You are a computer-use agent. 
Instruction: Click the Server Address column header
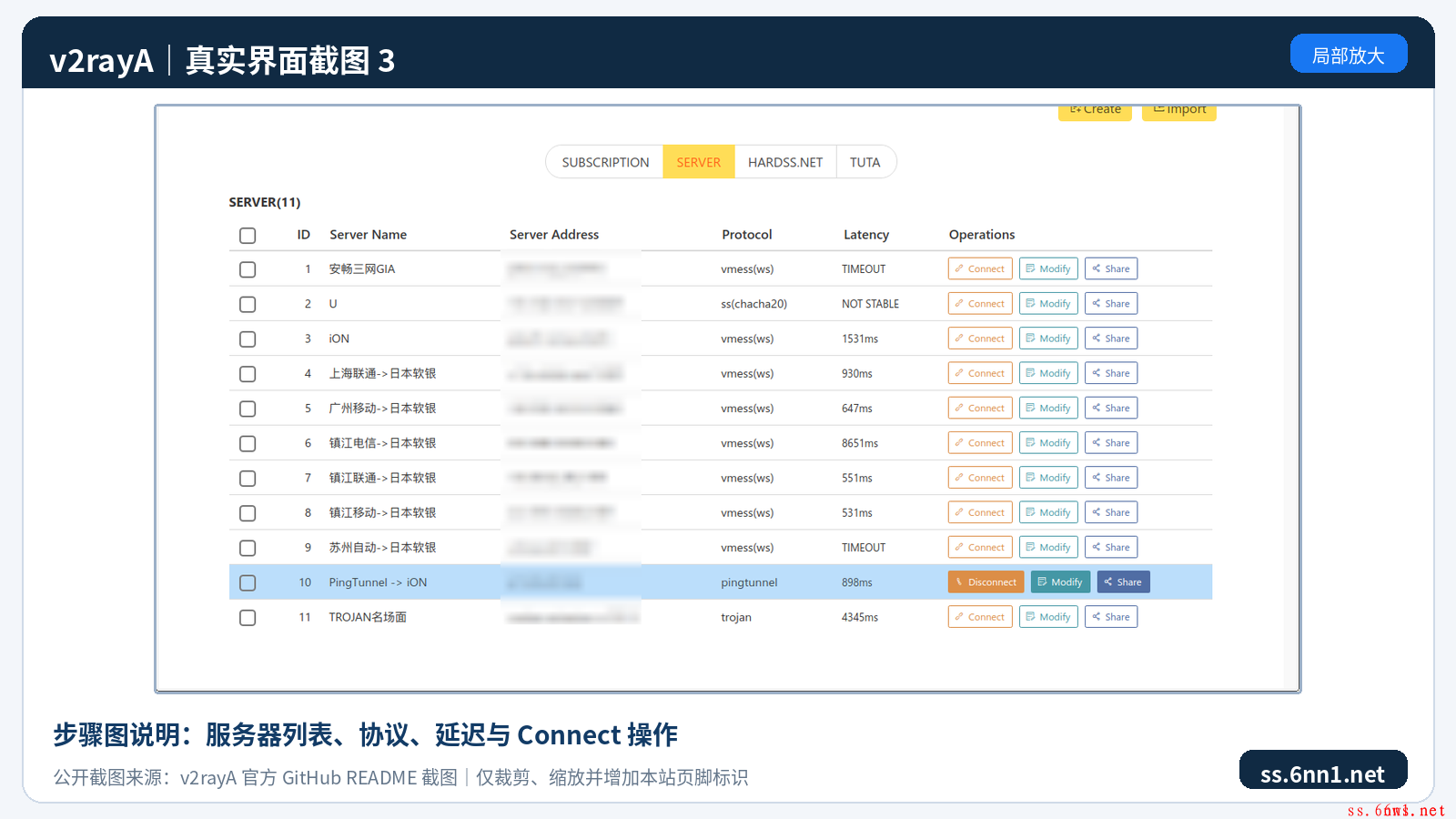click(554, 235)
